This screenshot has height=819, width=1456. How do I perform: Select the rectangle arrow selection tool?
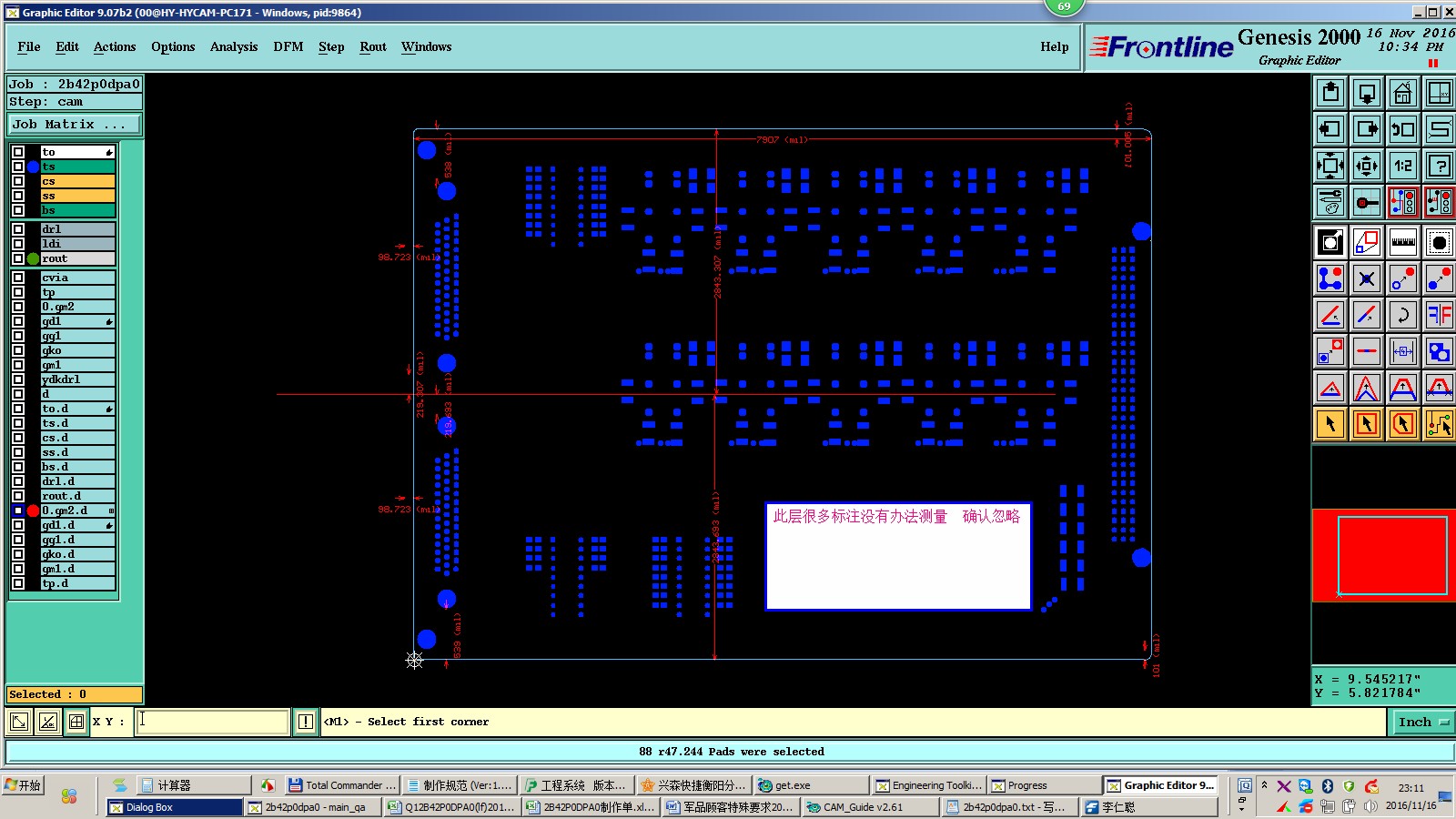point(1367,424)
